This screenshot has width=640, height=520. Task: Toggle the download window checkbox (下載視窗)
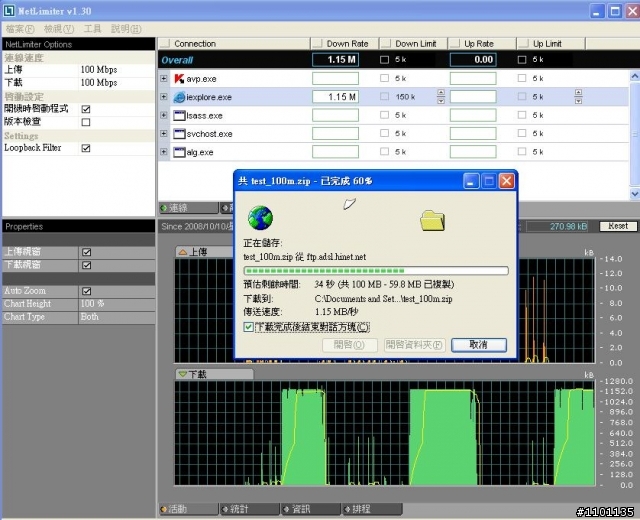pyautogui.click(x=87, y=265)
